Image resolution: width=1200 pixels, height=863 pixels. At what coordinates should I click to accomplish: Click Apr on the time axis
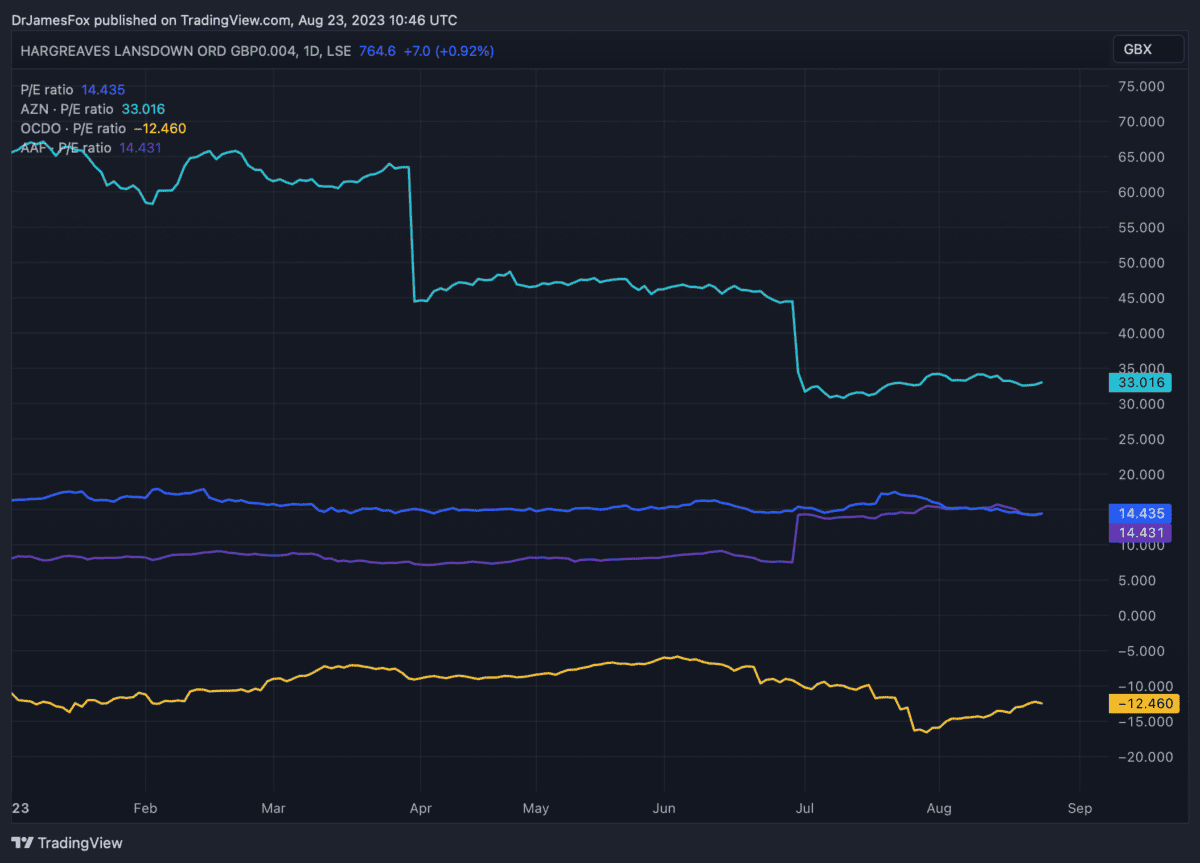tap(421, 807)
